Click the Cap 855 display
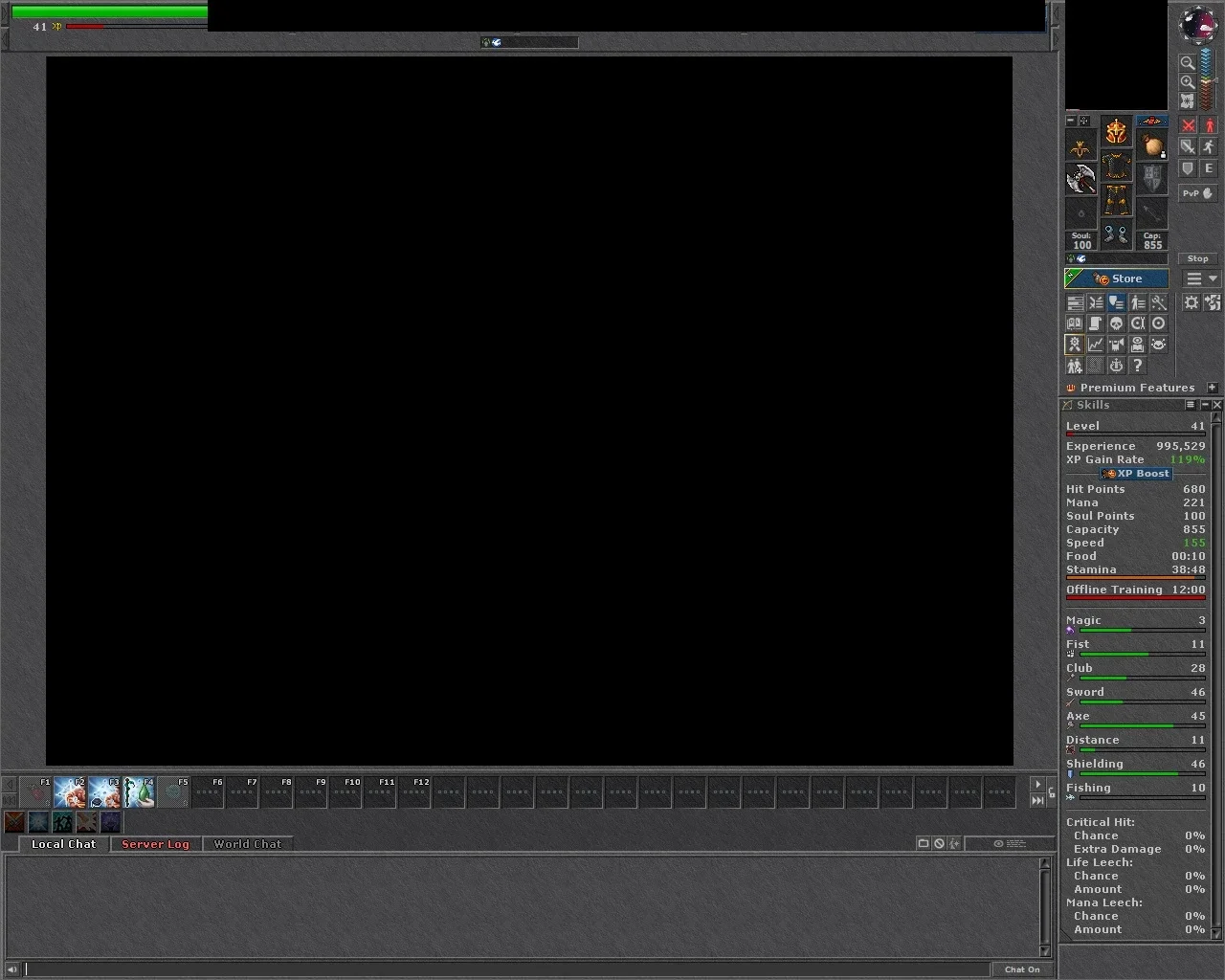The width and height of the screenshot is (1225, 980). 1152,240
